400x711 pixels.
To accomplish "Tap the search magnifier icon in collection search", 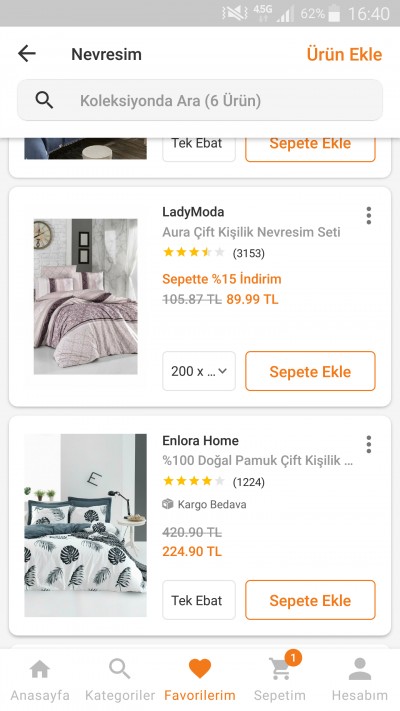I will 44,100.
